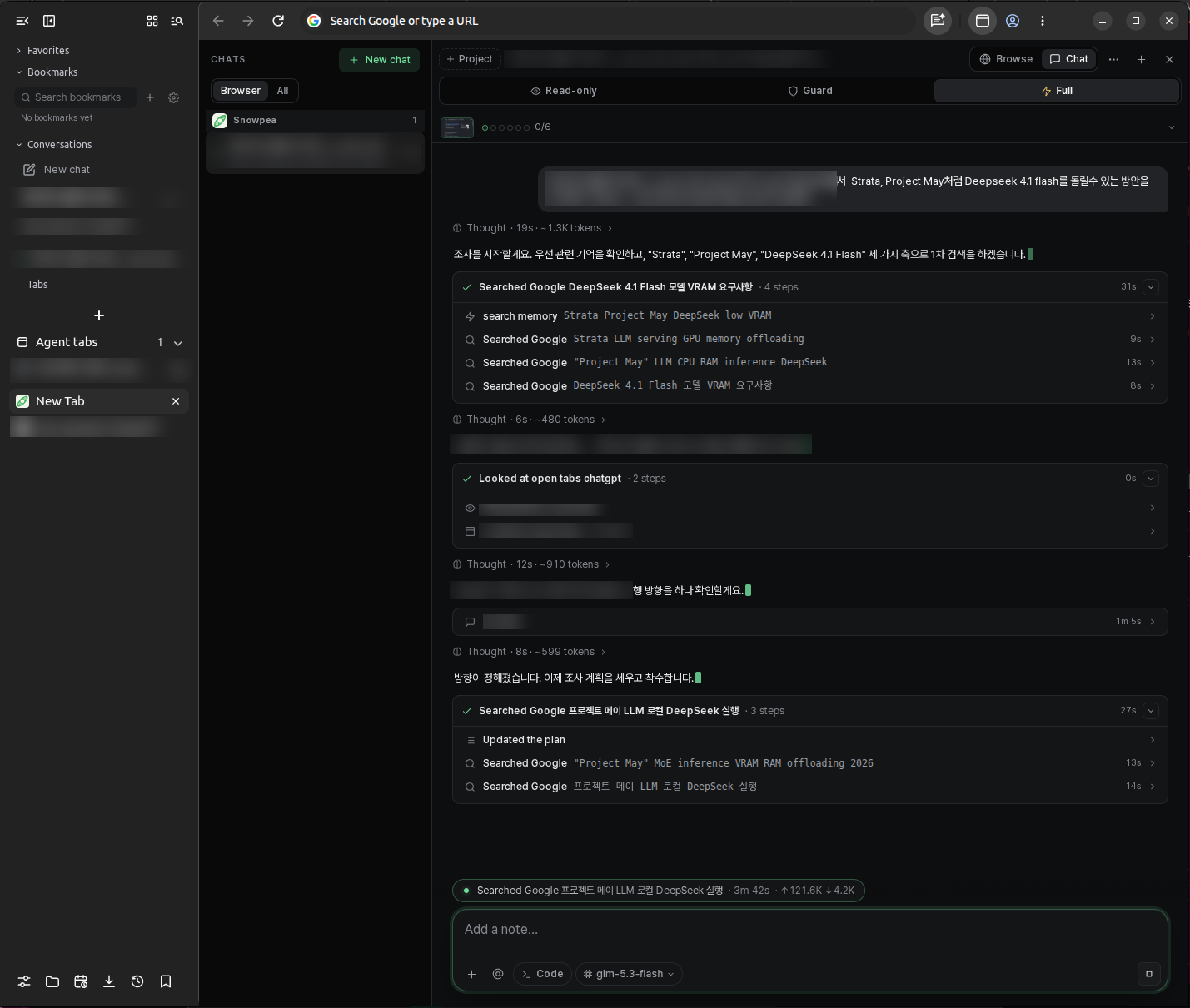The height and width of the screenshot is (1008, 1190).
Task: Open the bookmark icon in bottom bar
Action: 166,981
